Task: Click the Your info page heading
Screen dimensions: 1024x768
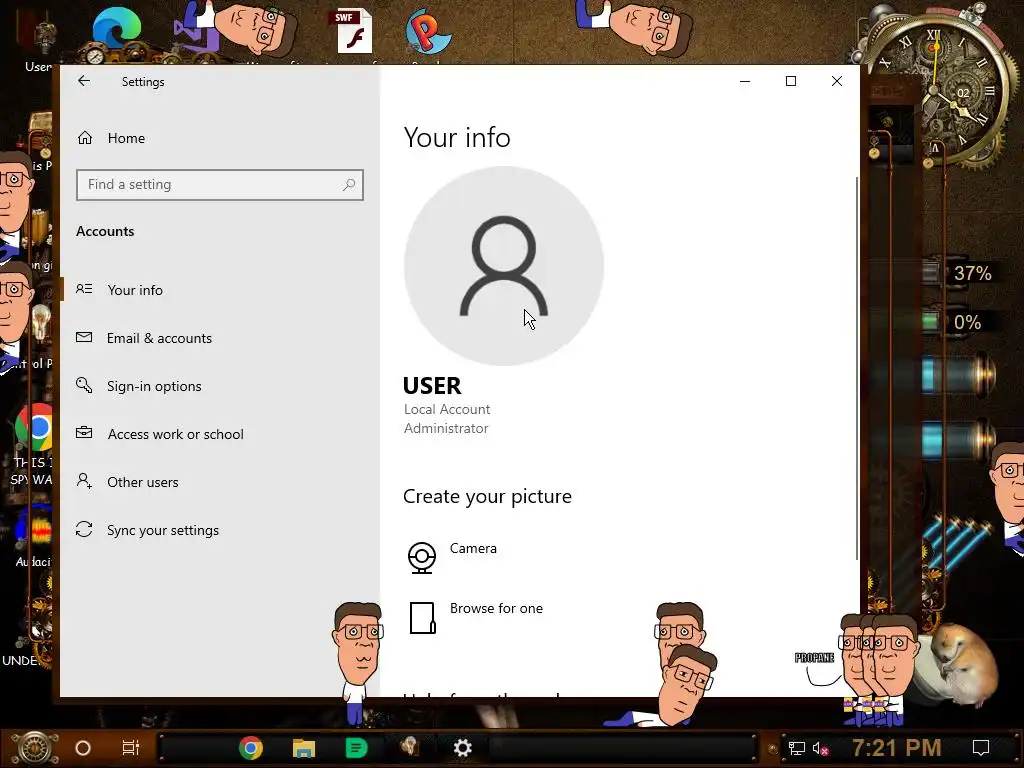Action: pyautogui.click(x=457, y=138)
